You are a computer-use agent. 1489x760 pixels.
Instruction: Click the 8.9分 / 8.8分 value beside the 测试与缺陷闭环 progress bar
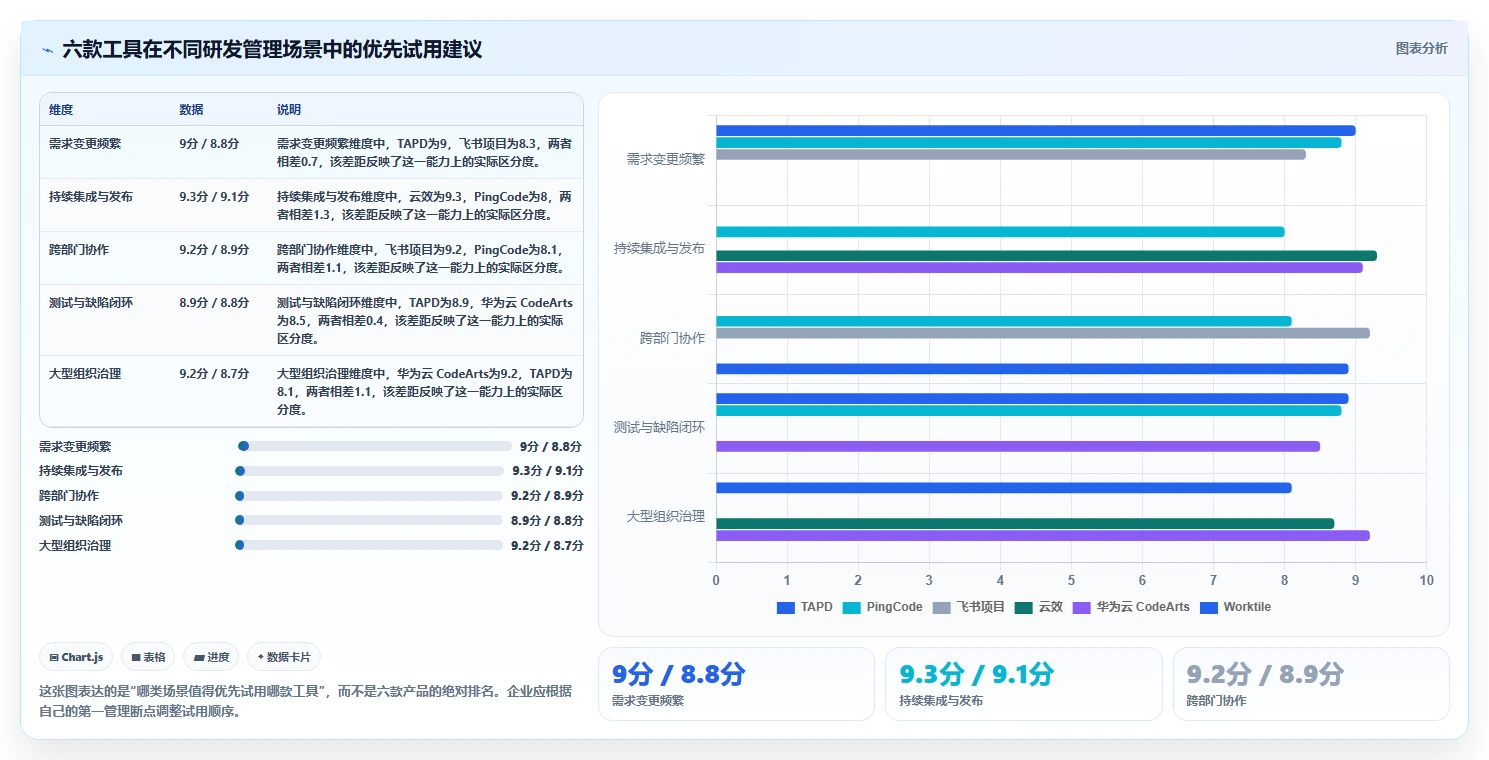(548, 521)
